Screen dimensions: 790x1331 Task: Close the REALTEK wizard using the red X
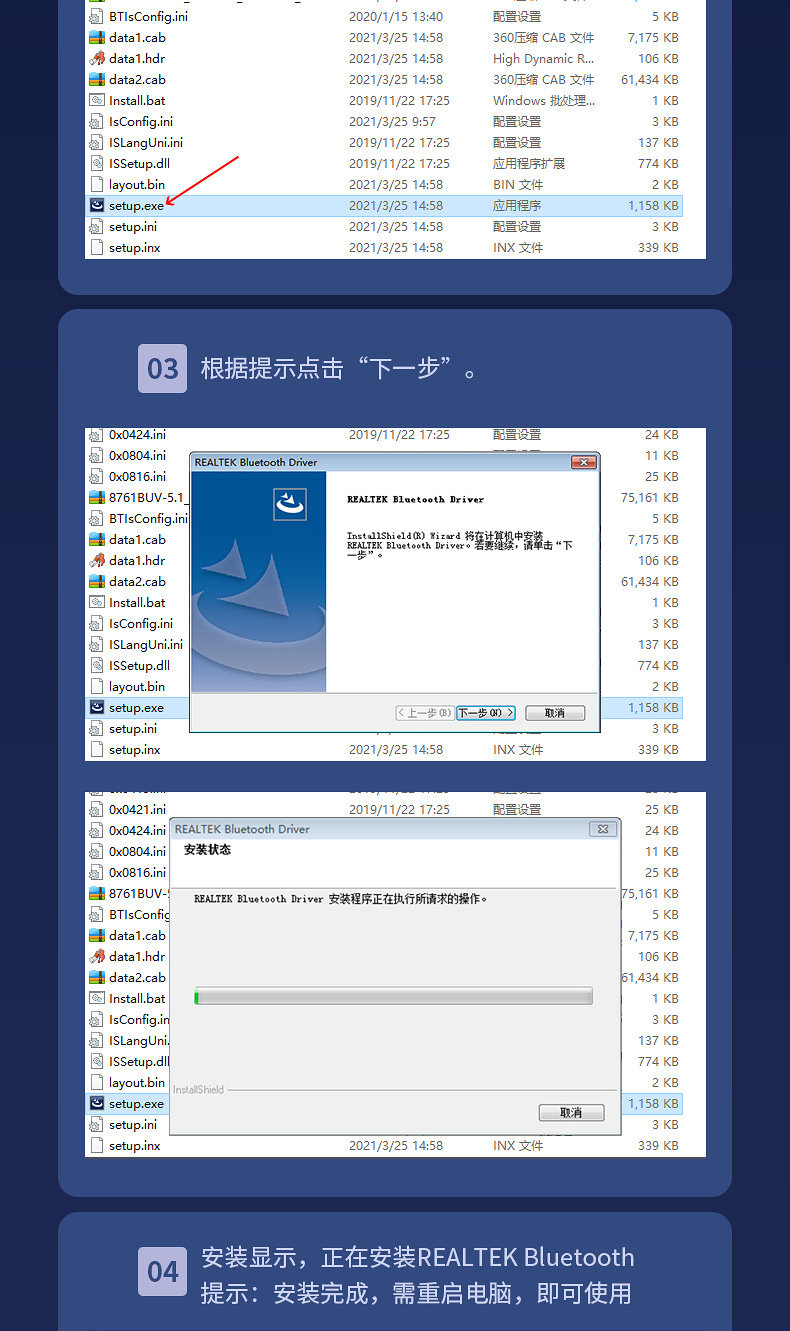pyautogui.click(x=584, y=462)
